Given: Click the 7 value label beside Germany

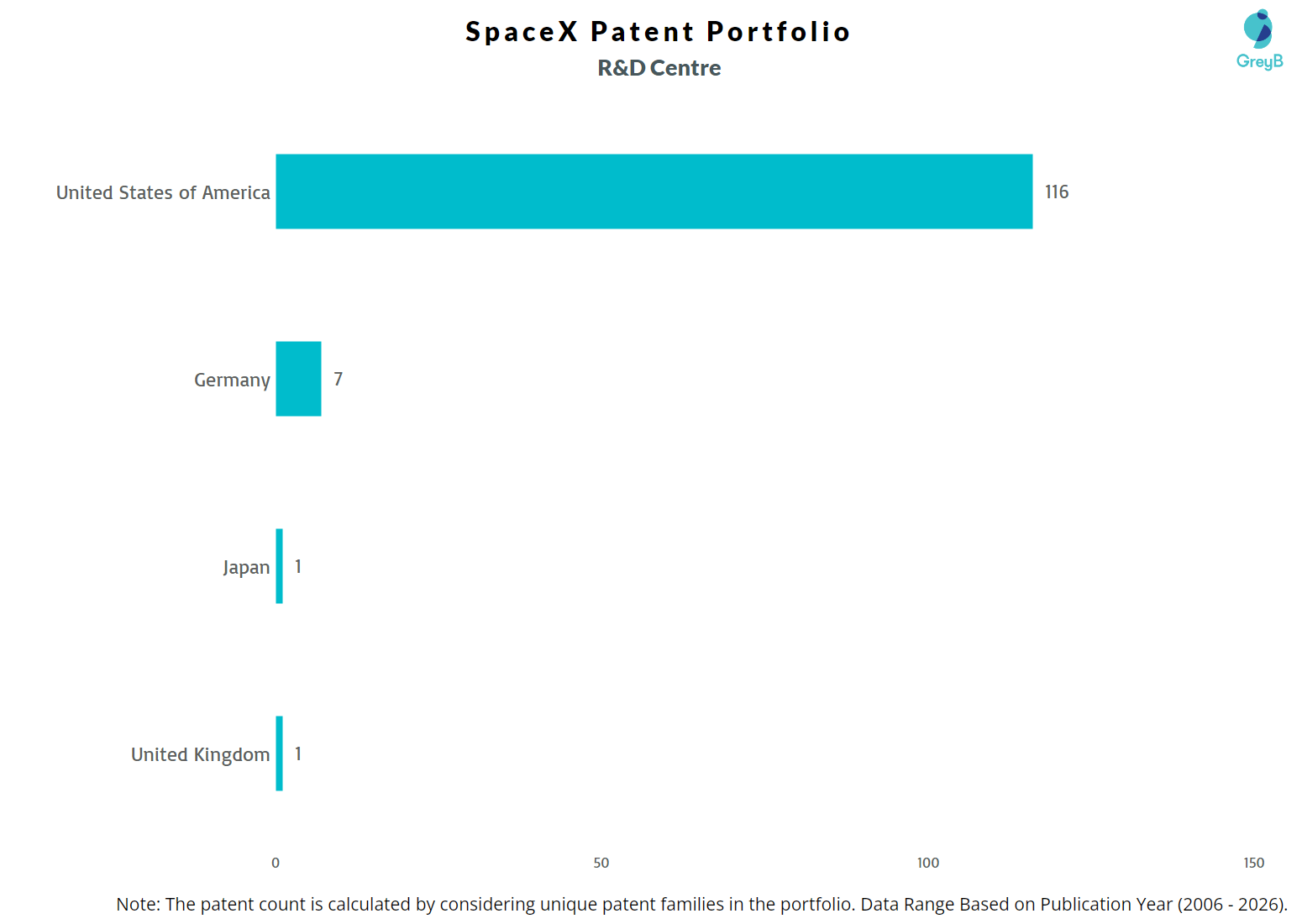Looking at the screenshot, I should coord(338,379).
